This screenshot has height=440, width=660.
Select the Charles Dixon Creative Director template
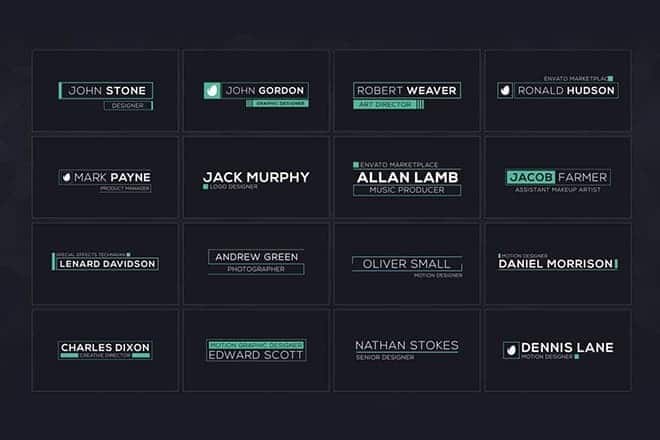point(105,349)
